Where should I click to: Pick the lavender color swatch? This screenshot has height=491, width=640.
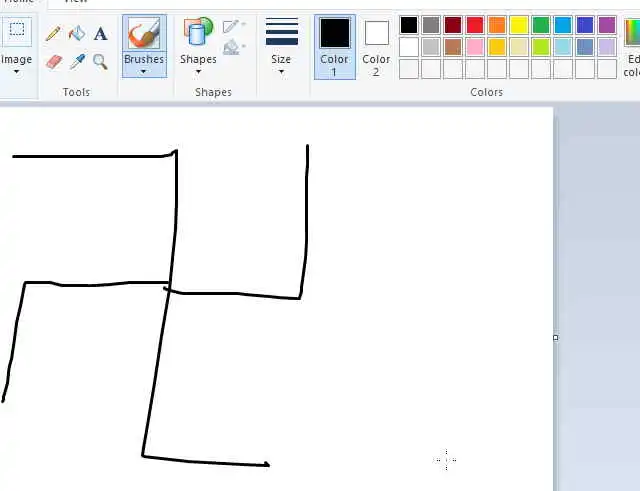click(x=607, y=47)
